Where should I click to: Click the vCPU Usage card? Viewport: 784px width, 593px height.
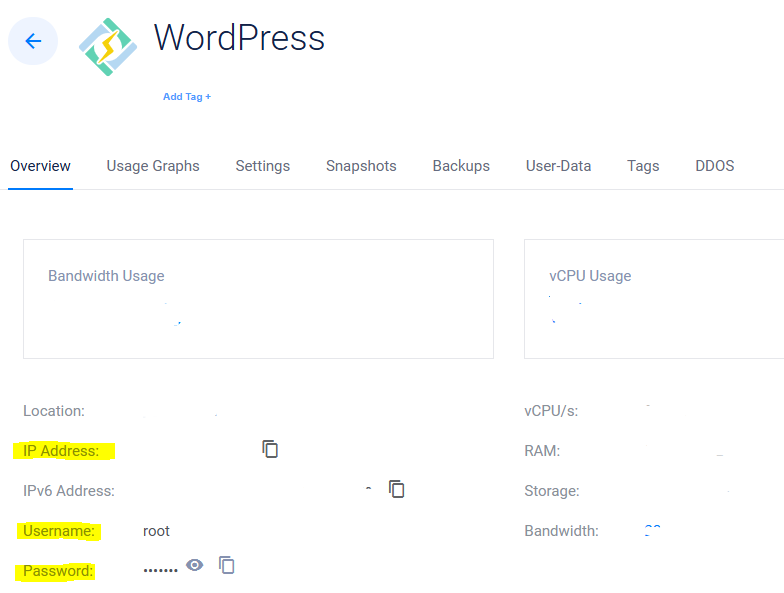[654, 299]
